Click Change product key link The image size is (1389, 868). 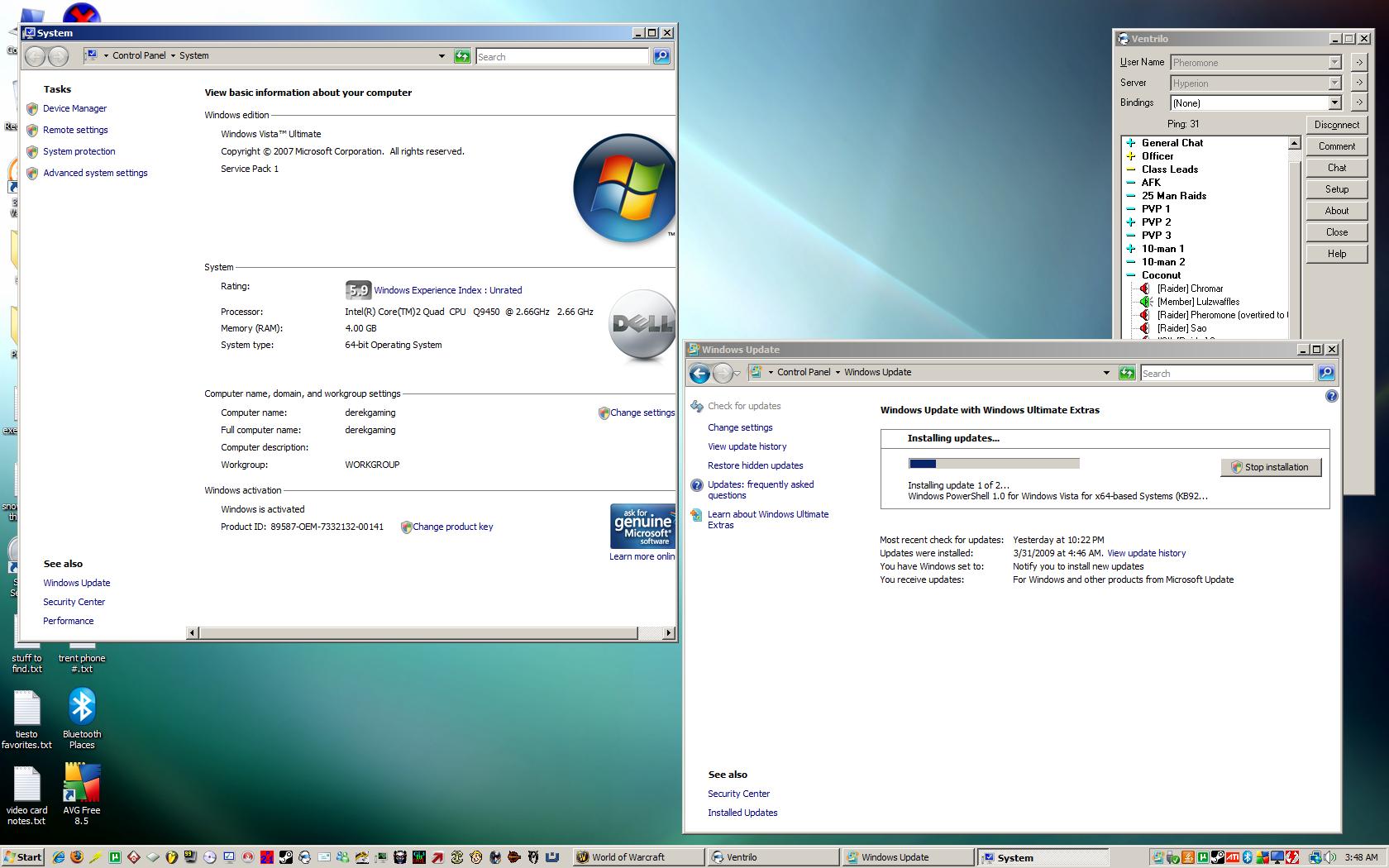tap(452, 527)
